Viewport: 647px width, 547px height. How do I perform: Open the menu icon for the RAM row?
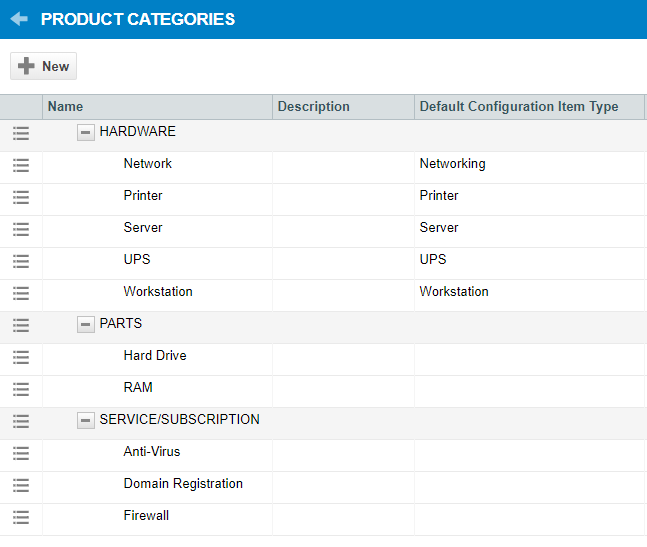(21, 388)
